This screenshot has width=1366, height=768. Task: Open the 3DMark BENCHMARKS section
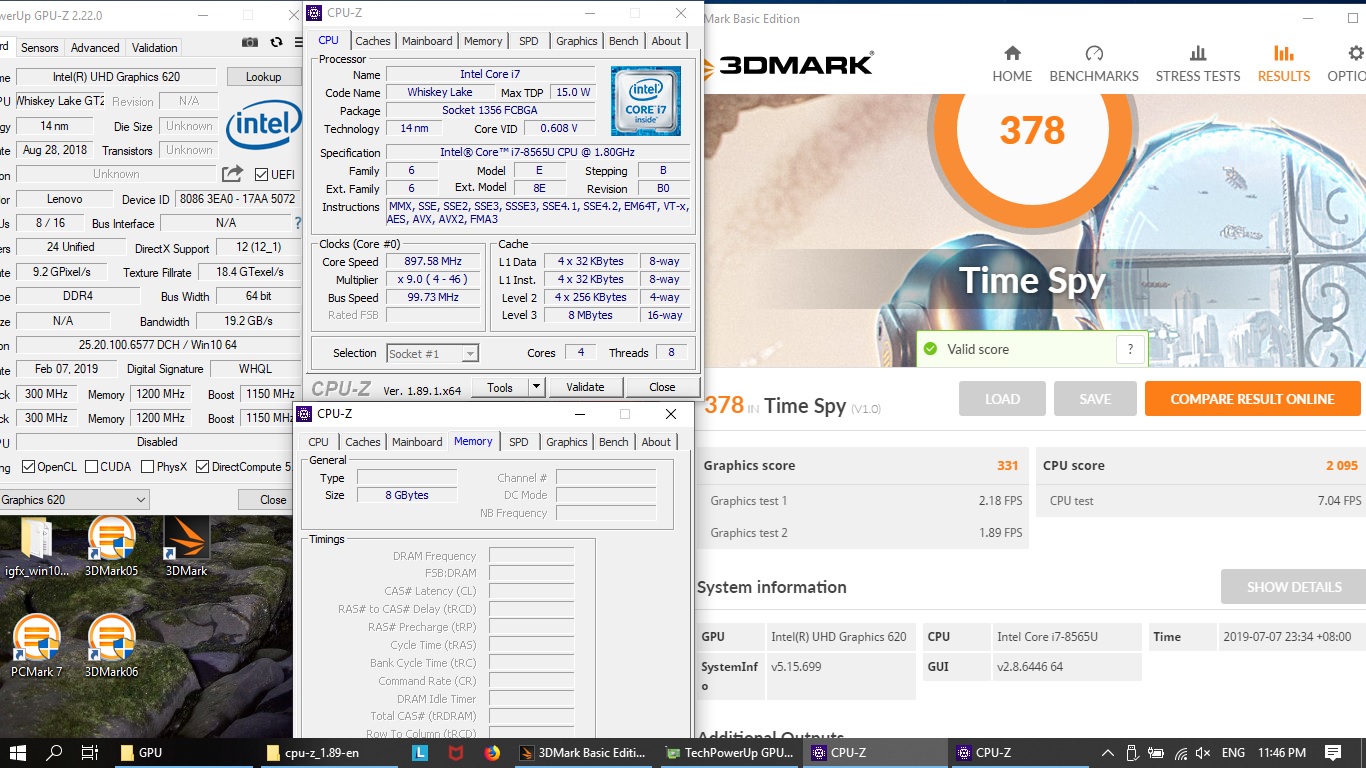point(1094,64)
